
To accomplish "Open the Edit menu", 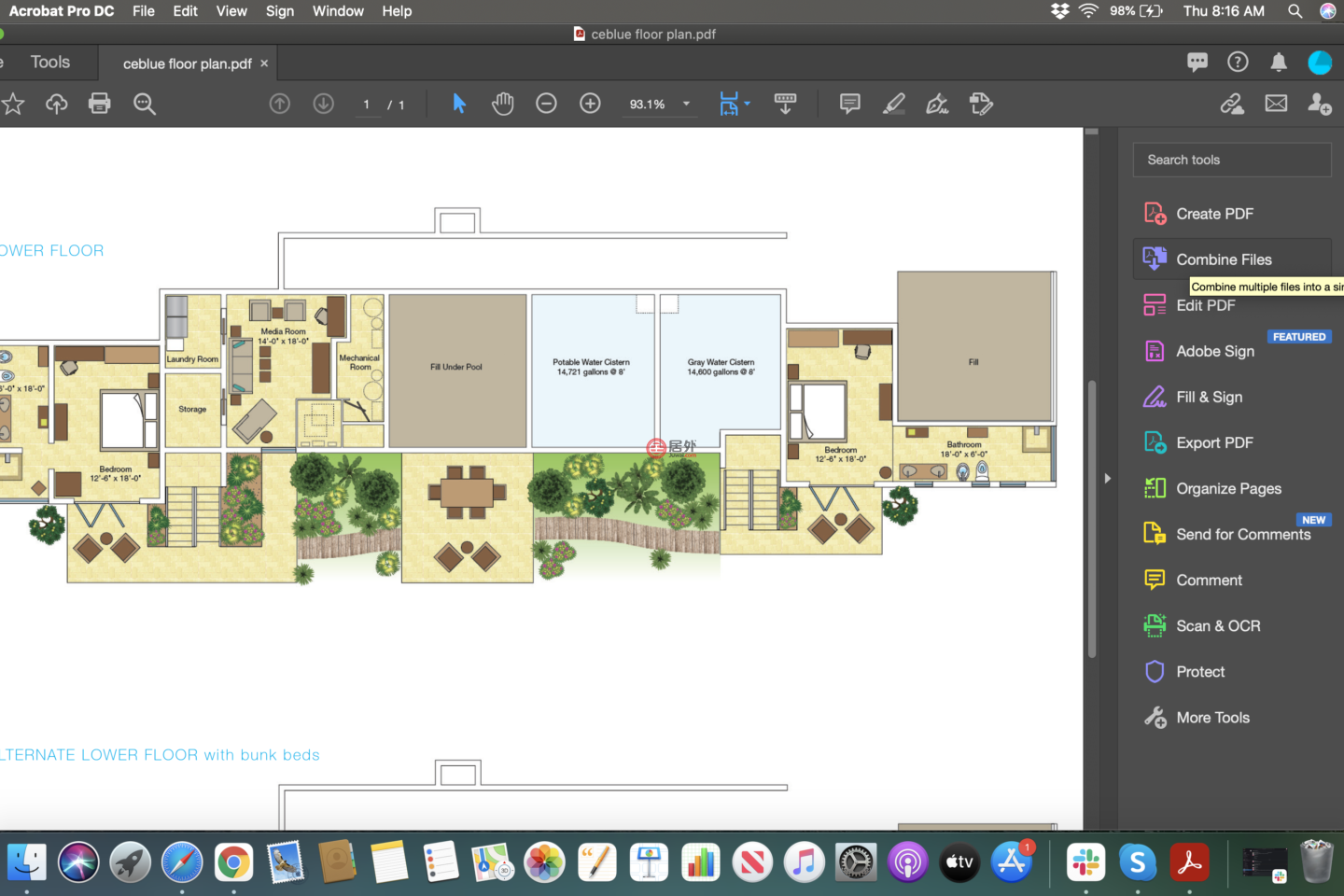I will [x=185, y=11].
